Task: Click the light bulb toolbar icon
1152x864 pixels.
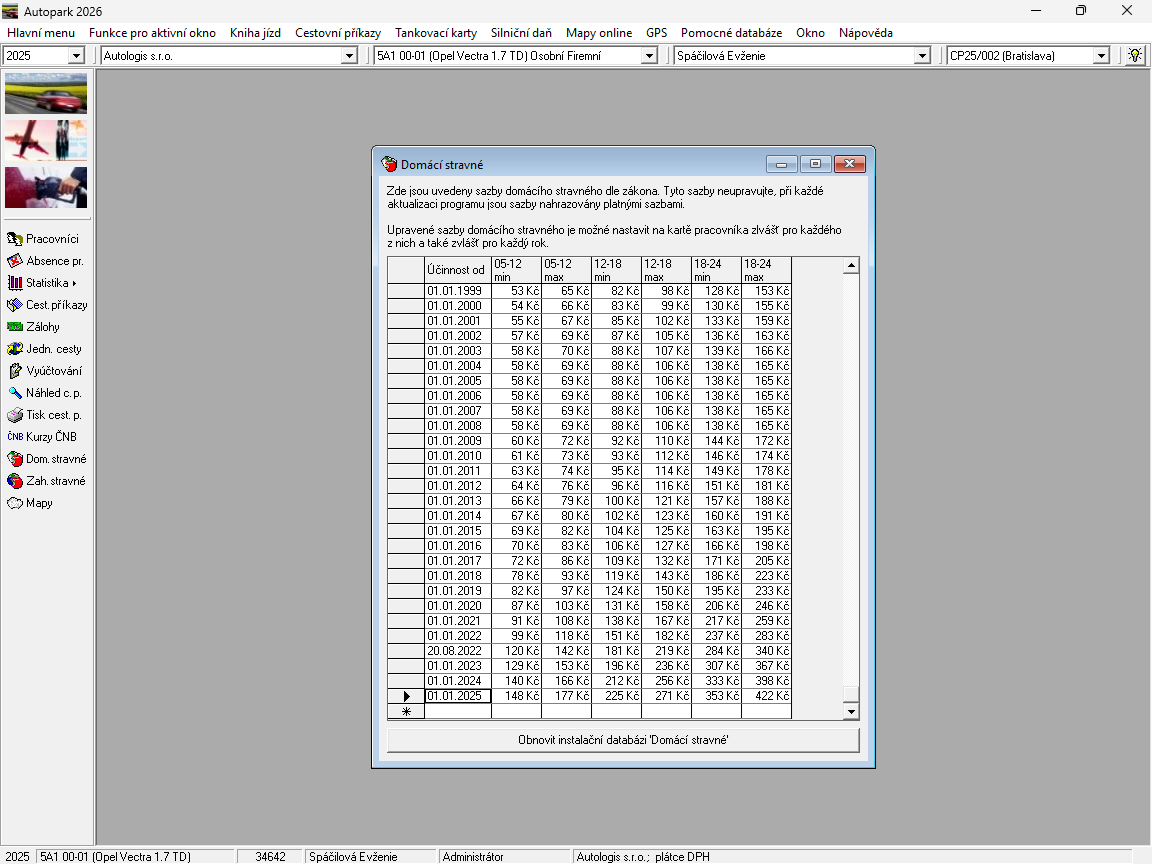Action: 1134,56
